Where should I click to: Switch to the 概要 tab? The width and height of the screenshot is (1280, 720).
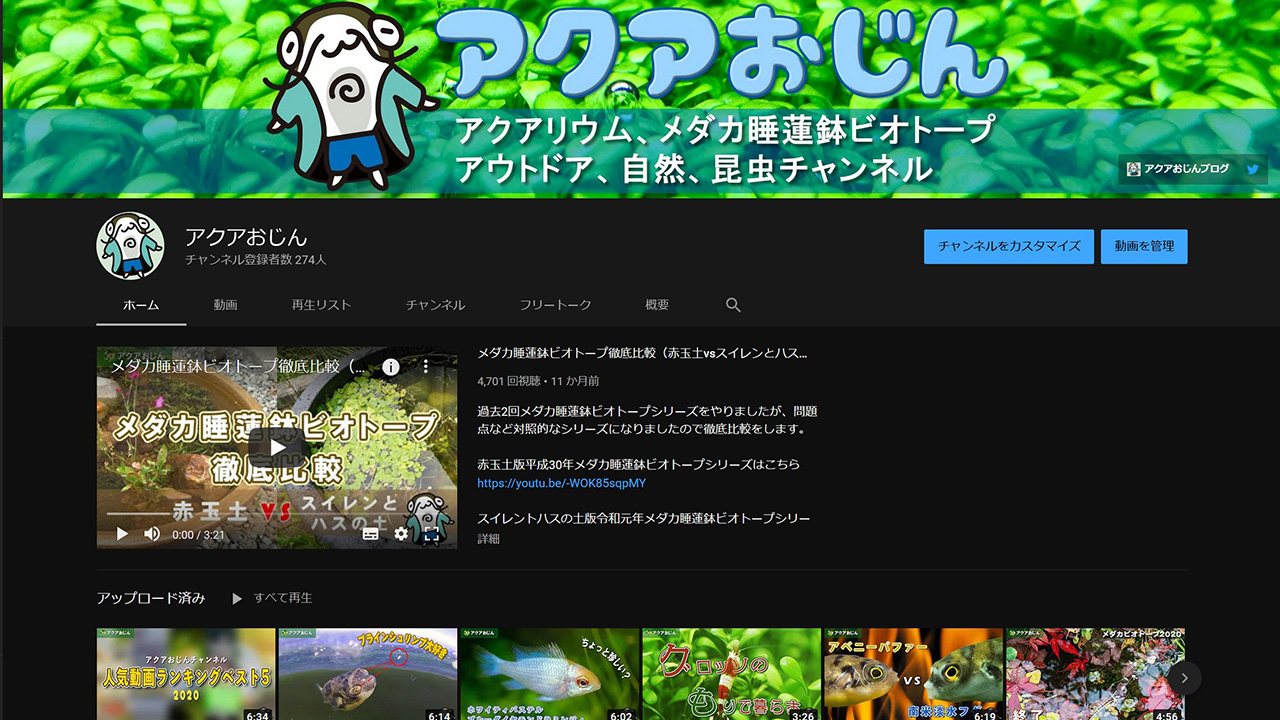pyautogui.click(x=657, y=305)
